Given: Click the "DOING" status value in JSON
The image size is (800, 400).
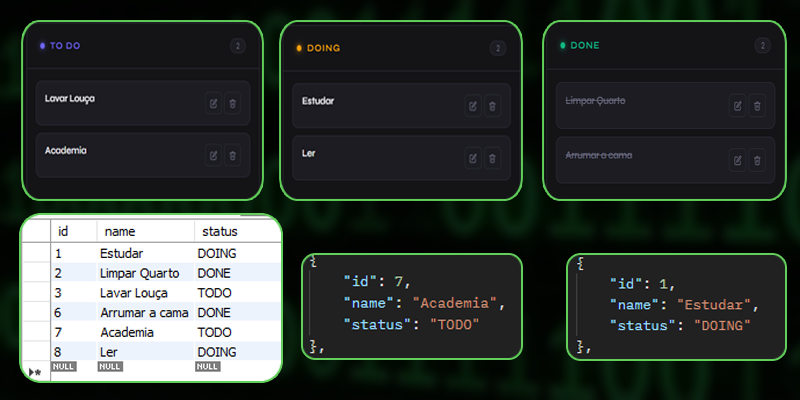Looking at the screenshot, I should pos(722,326).
